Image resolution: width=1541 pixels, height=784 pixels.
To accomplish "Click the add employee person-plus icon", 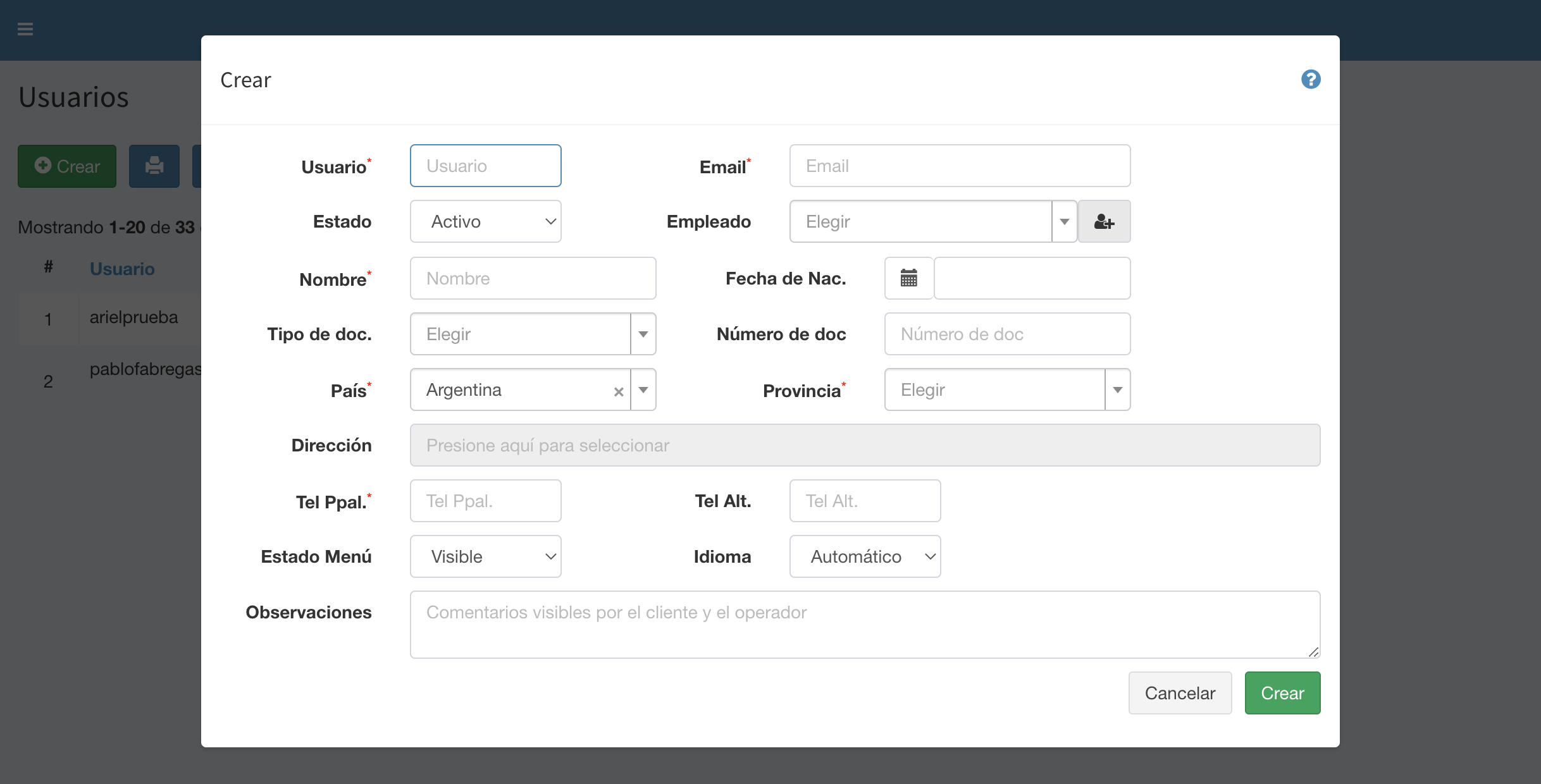I will tap(1104, 222).
